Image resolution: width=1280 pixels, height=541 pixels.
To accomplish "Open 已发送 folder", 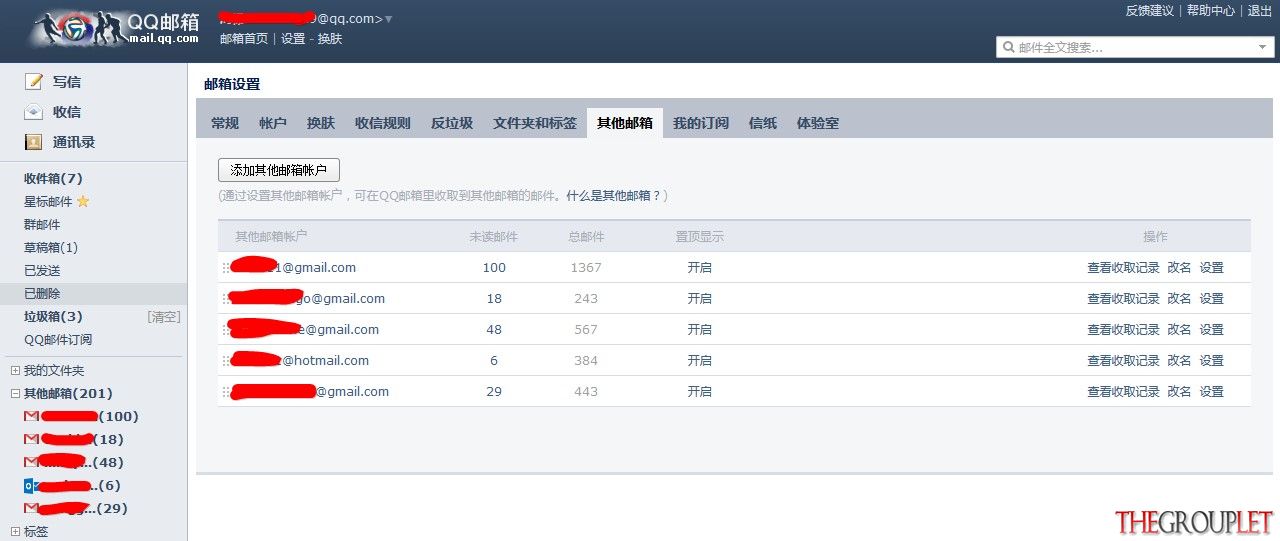I will (42, 270).
